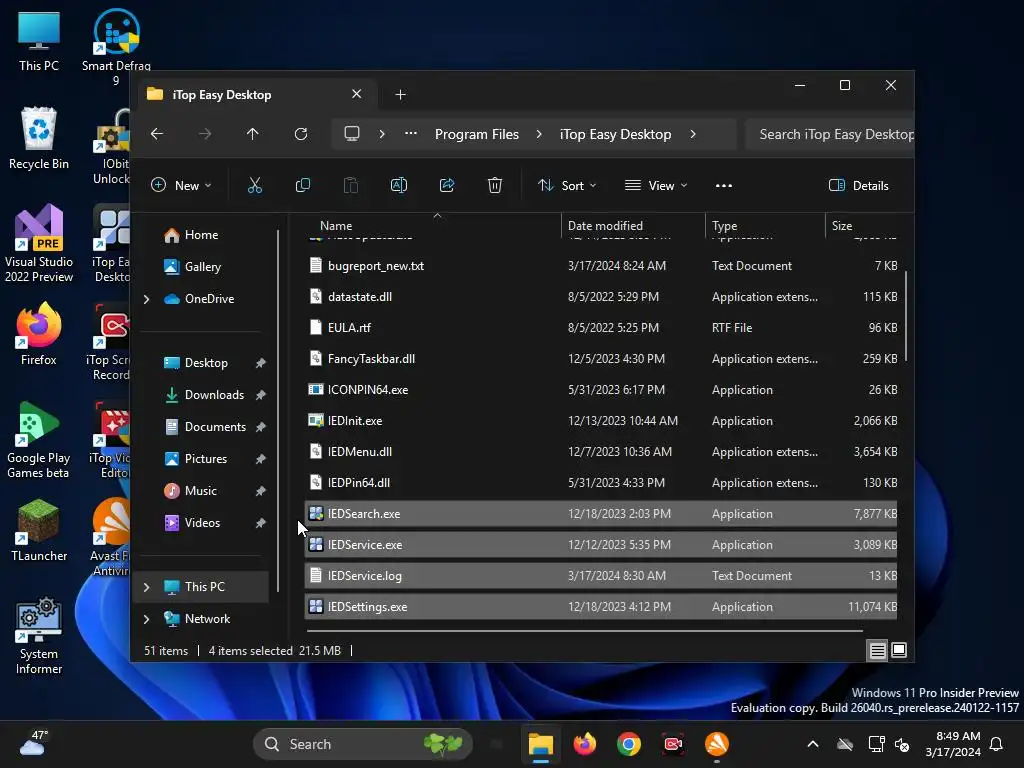The height and width of the screenshot is (768, 1024).
Task: Open the weather widget showing 47°
Action: click(x=34, y=743)
